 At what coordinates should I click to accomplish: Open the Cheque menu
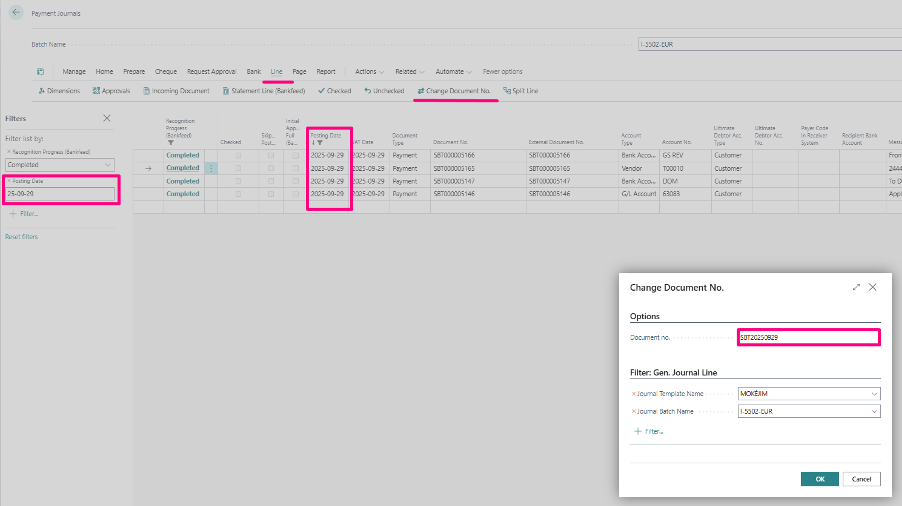[166, 72]
